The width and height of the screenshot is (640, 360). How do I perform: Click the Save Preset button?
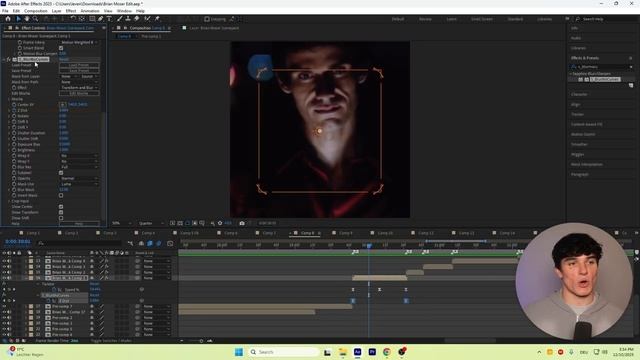coord(79,71)
